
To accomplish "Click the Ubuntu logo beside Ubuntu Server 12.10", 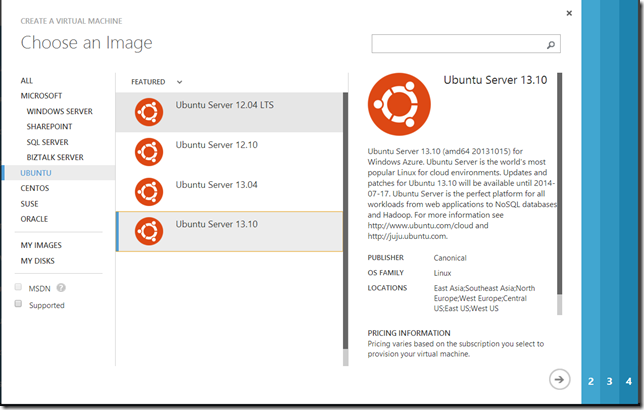I will click(149, 152).
